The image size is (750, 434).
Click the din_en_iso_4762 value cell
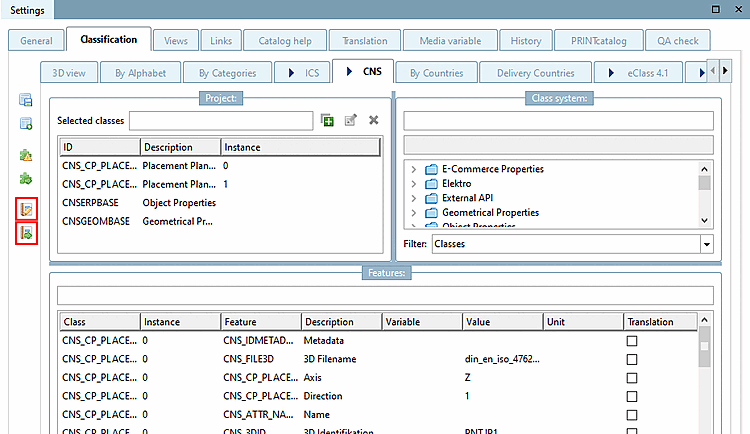click(502, 359)
